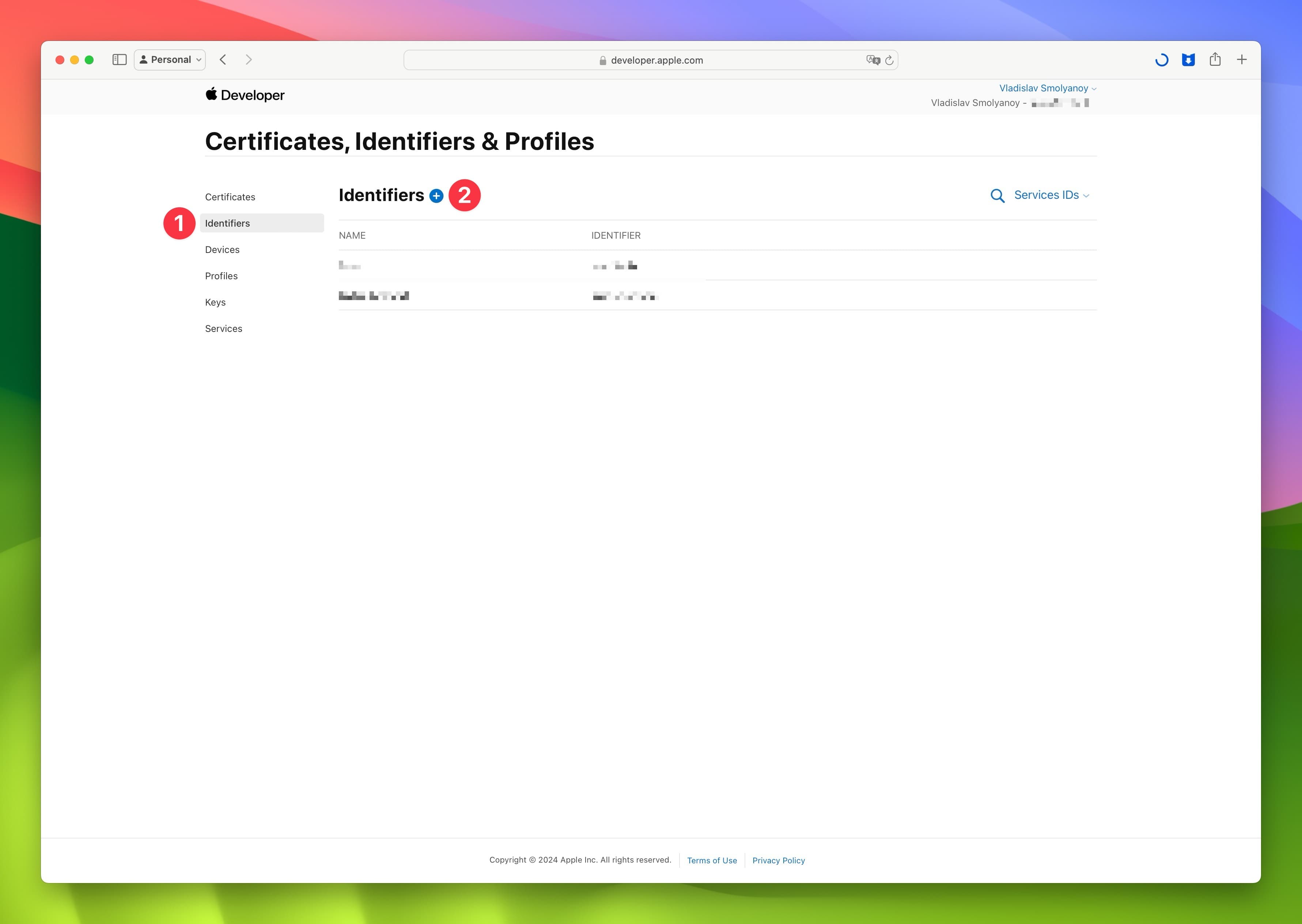Select Keys in the sidebar

coord(215,302)
